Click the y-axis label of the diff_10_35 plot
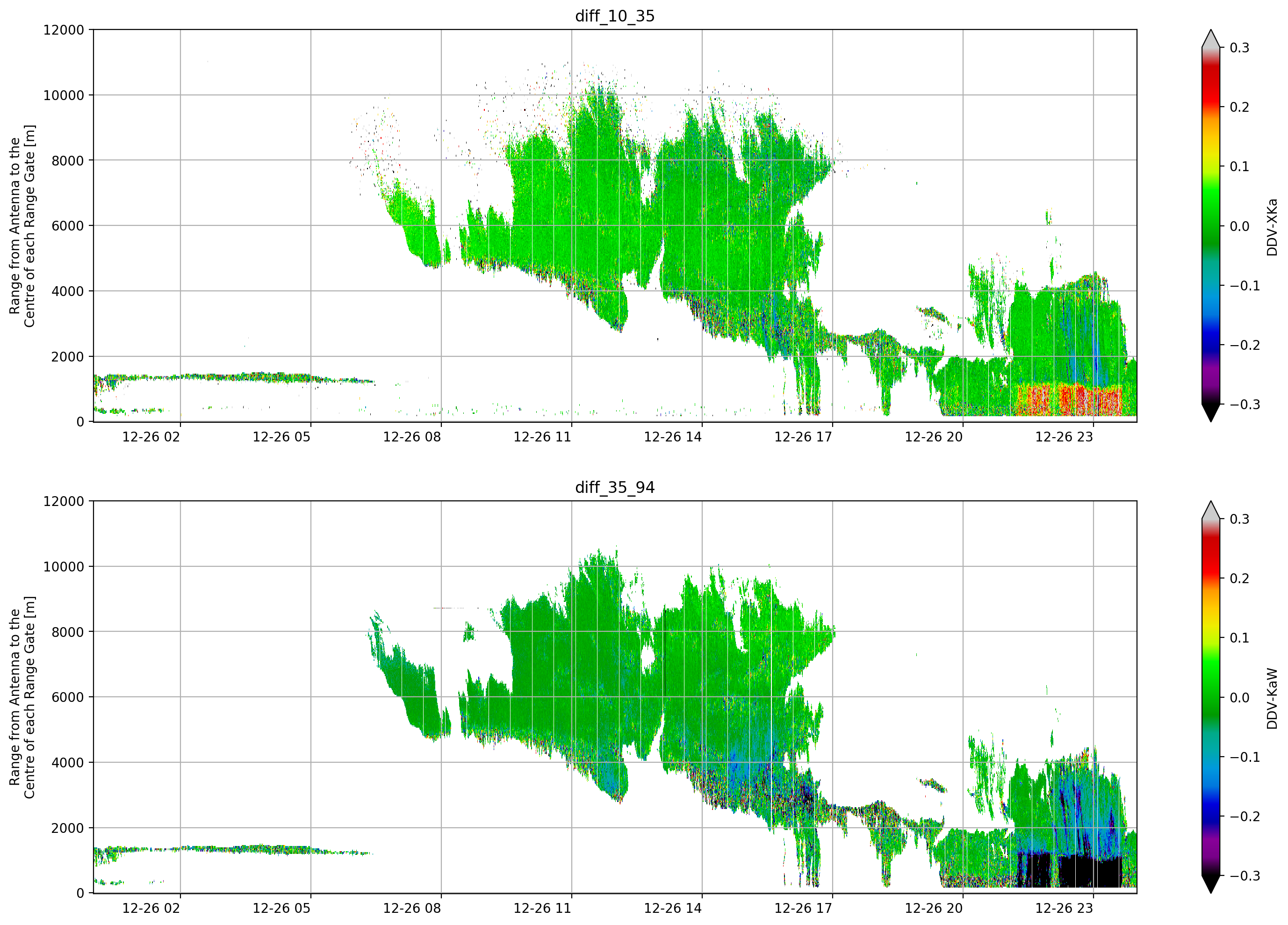Screen dimensions: 1288x925 click(22, 225)
